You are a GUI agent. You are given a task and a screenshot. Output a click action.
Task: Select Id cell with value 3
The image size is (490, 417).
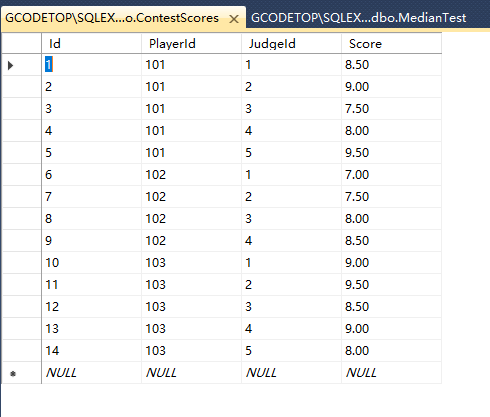point(92,109)
